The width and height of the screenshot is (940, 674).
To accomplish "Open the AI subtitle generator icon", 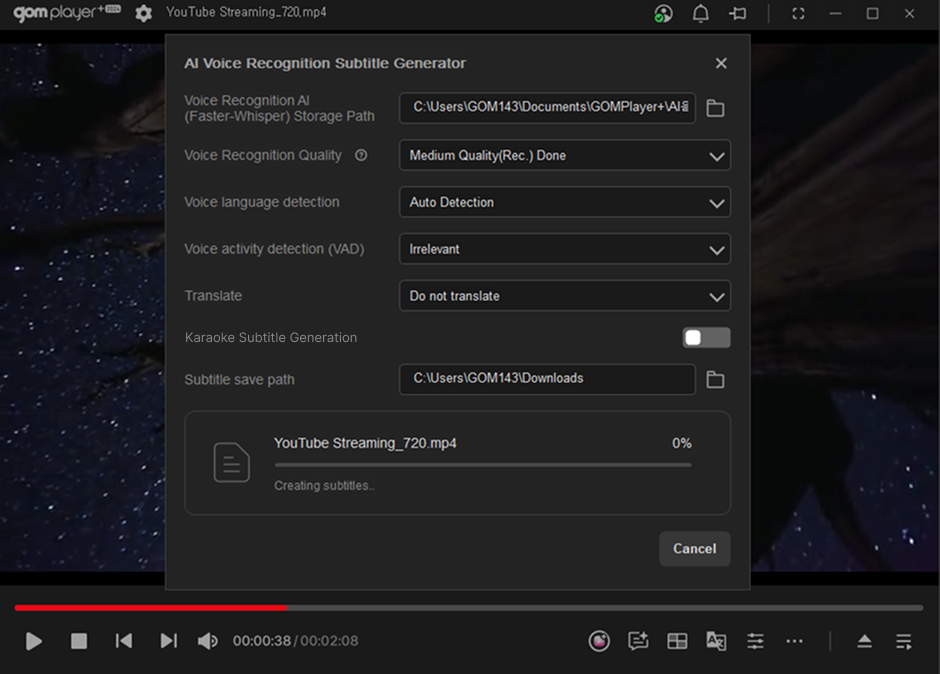I will (638, 641).
